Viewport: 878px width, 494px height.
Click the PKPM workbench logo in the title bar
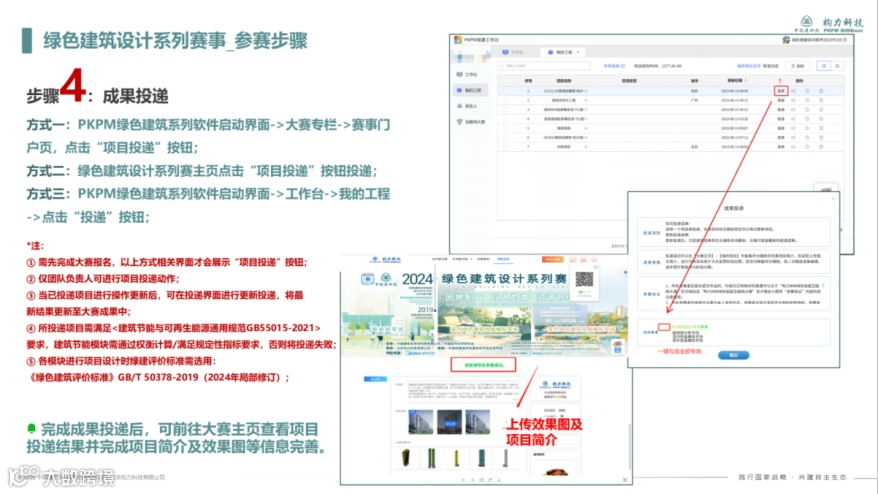pos(458,40)
